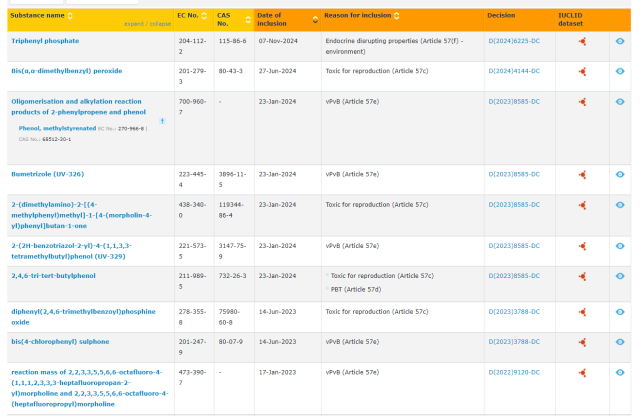Open diphenyl(2,4,6-trimethylbenzoyl)phosphine oxide link
The width and height of the screenshot is (640, 416).
pyautogui.click(x=83, y=317)
